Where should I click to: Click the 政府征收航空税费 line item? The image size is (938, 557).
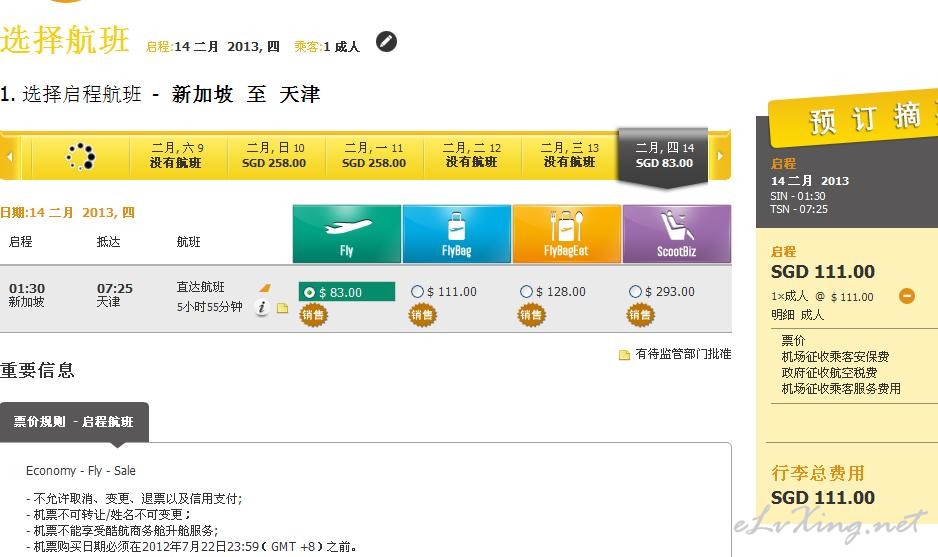point(829,373)
